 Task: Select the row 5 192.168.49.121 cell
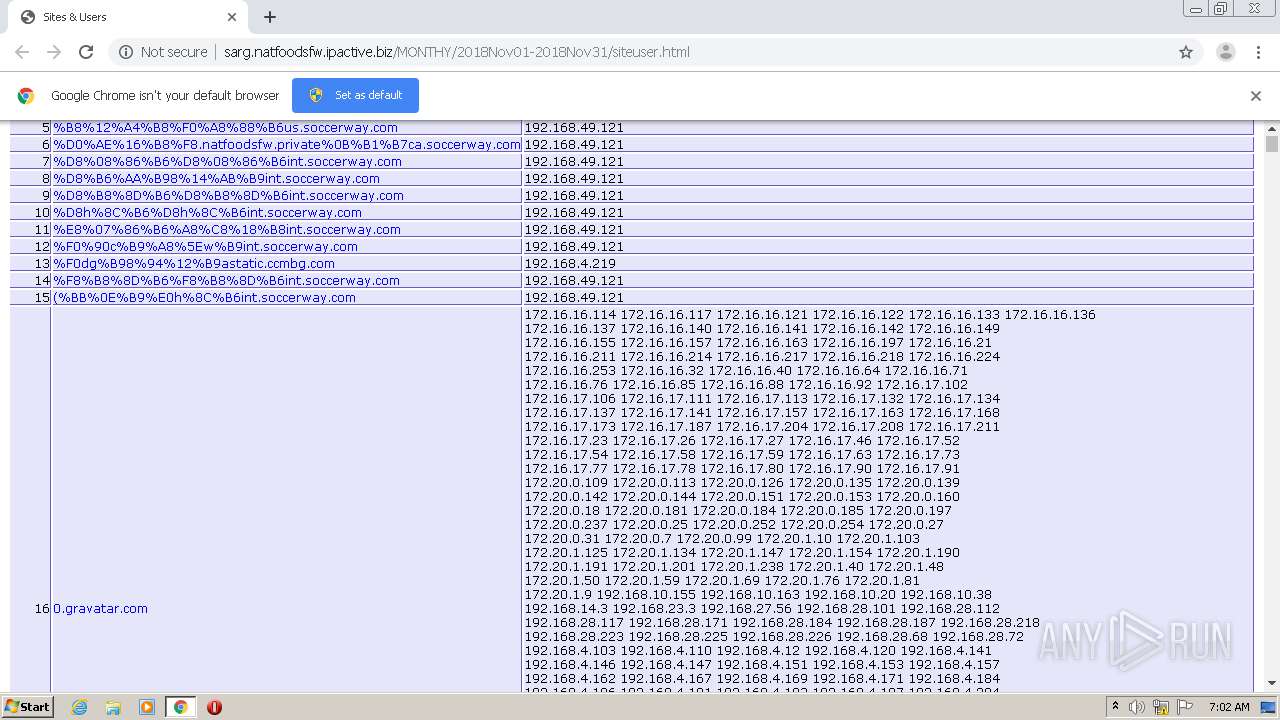(887, 127)
